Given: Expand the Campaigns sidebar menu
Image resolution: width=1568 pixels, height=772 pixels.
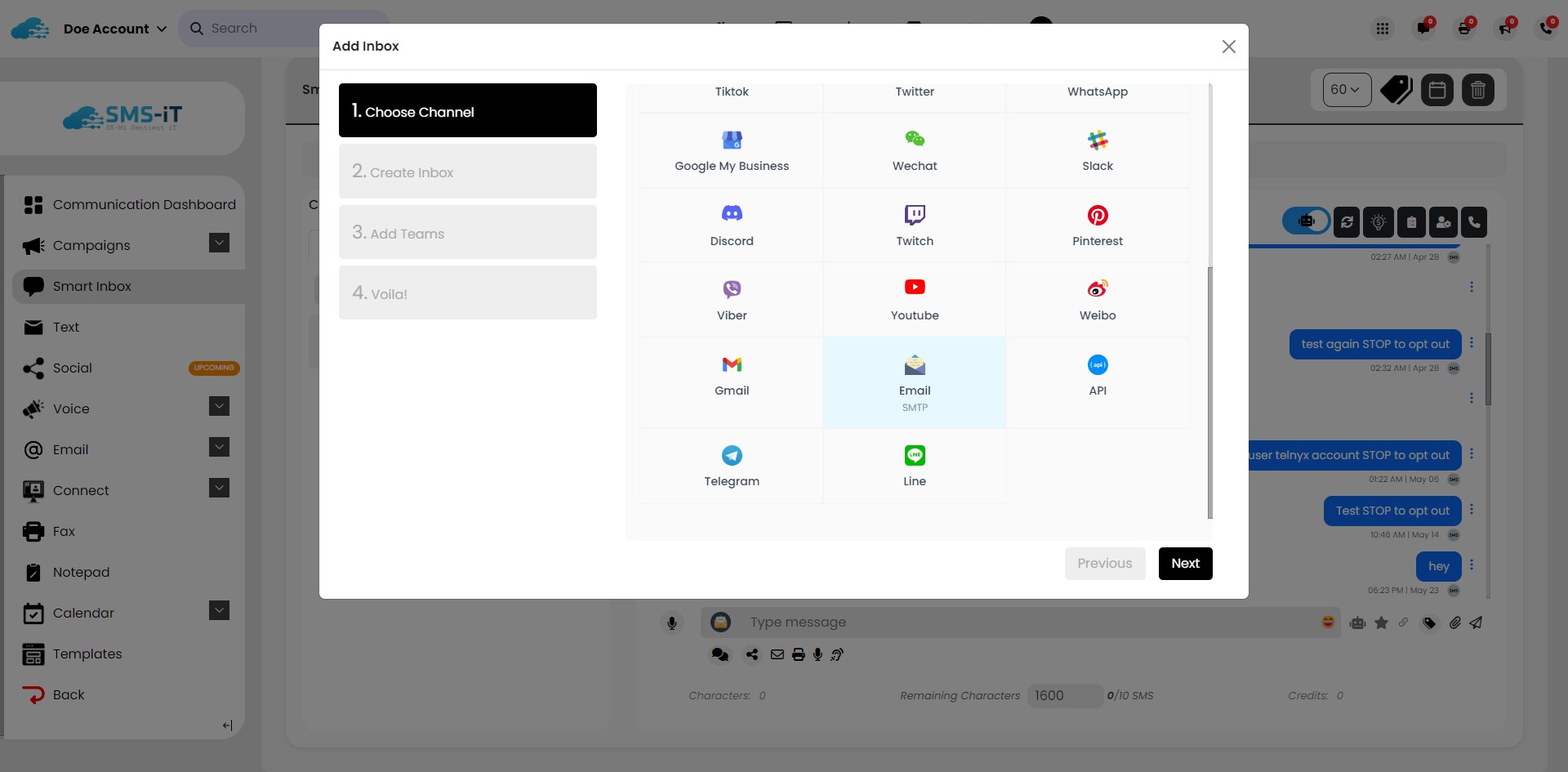Looking at the screenshot, I should click(x=219, y=243).
